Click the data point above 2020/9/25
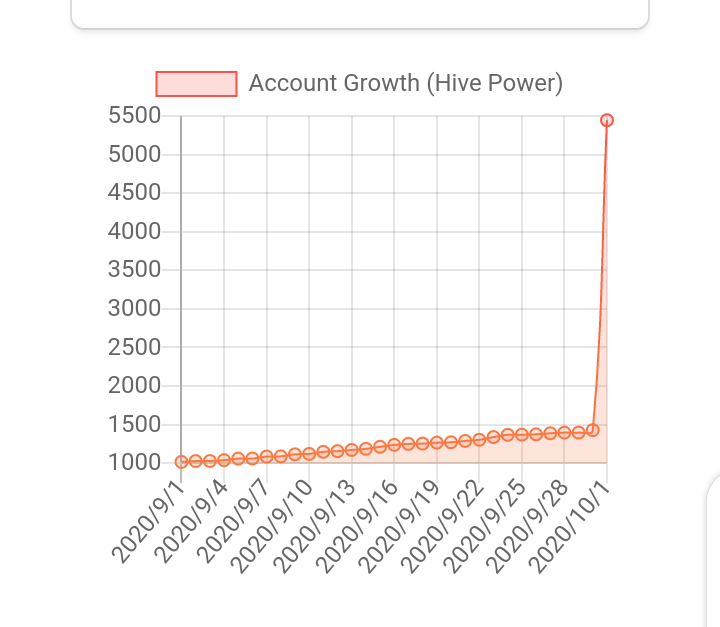This screenshot has height=627, width=720. point(522,435)
